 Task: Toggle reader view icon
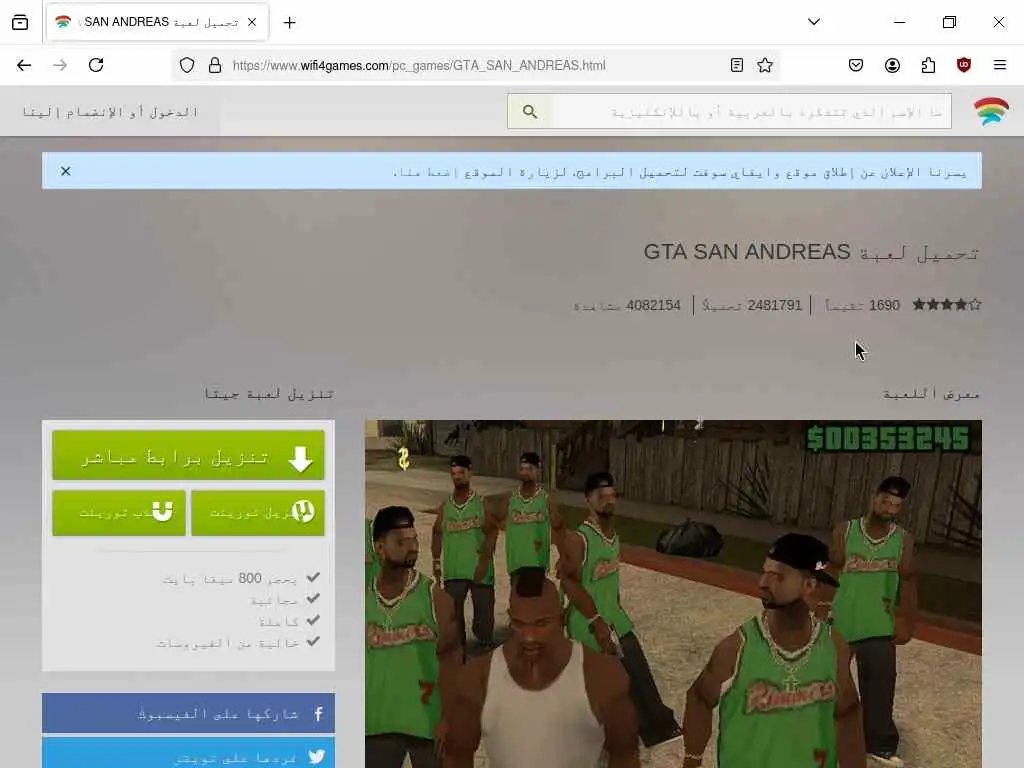click(737, 65)
